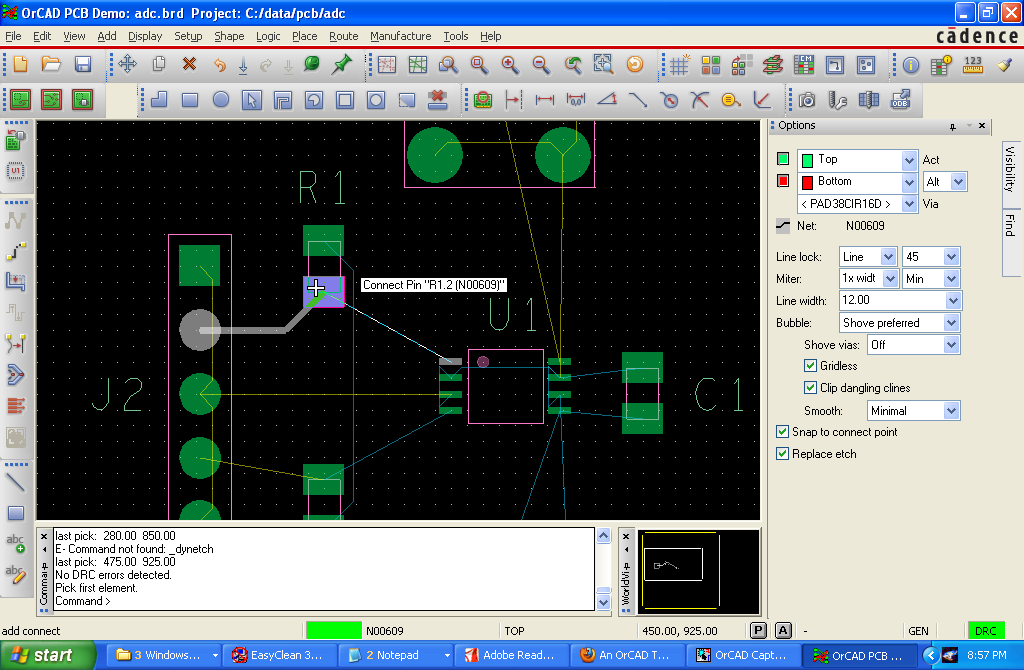
Task: Disable the Replace etch checkbox
Action: 783,454
